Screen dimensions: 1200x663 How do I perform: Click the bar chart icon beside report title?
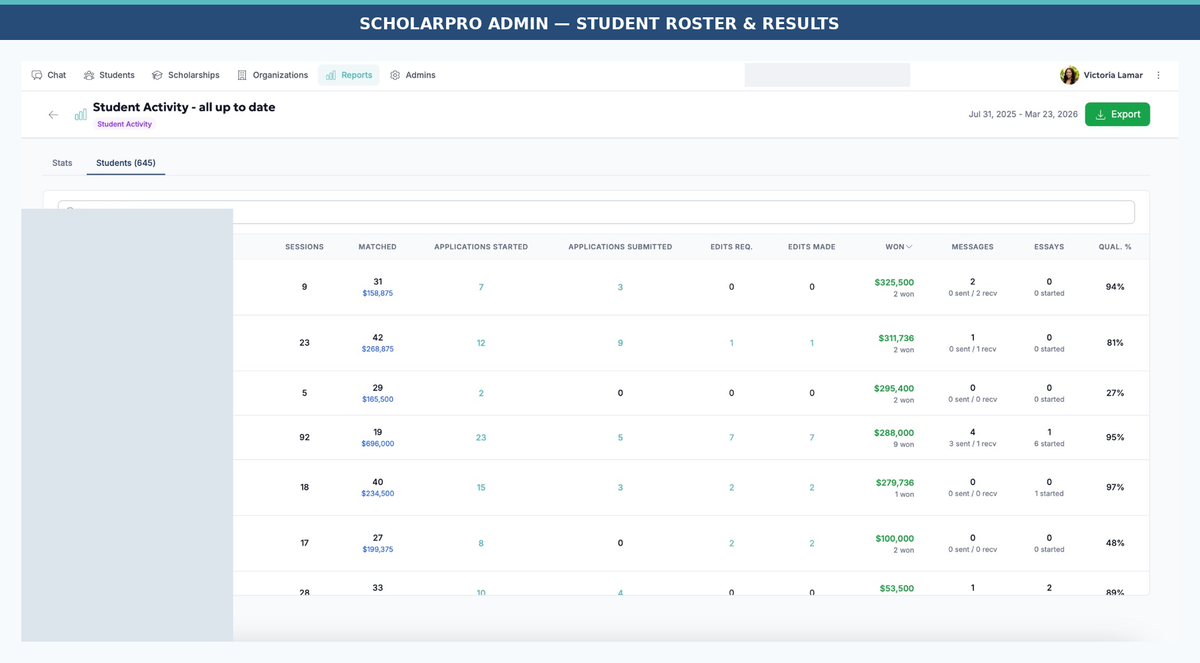tap(80, 115)
